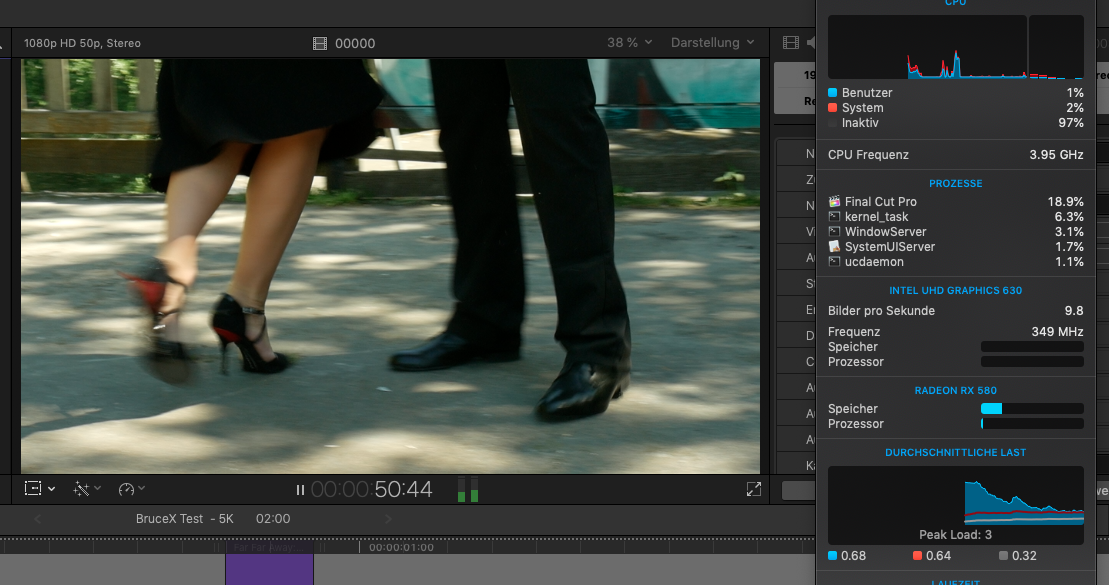The height and width of the screenshot is (585, 1109).
Task: Click the CPU usage history graph
Action: 926,47
